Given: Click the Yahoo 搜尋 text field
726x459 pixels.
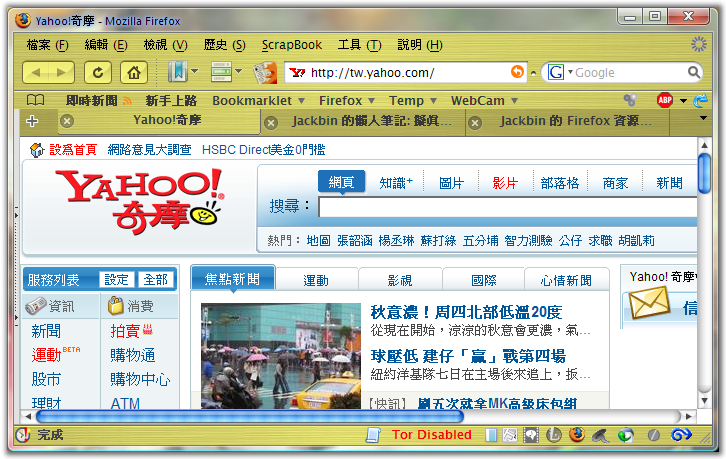Looking at the screenshot, I should pos(508,207).
